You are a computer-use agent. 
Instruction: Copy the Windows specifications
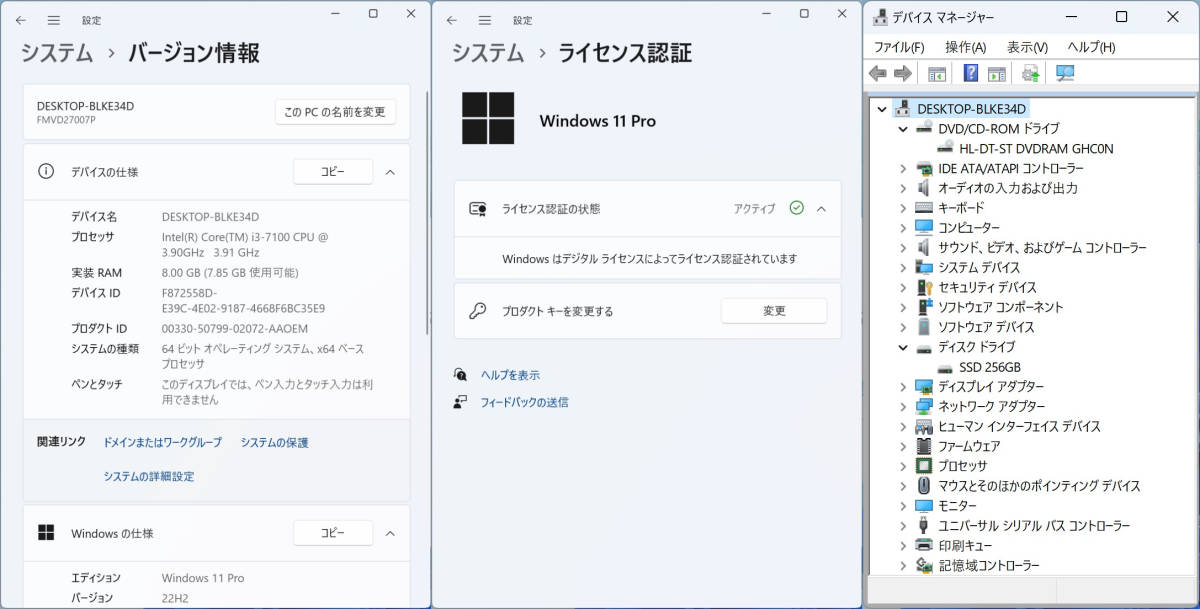pos(333,533)
